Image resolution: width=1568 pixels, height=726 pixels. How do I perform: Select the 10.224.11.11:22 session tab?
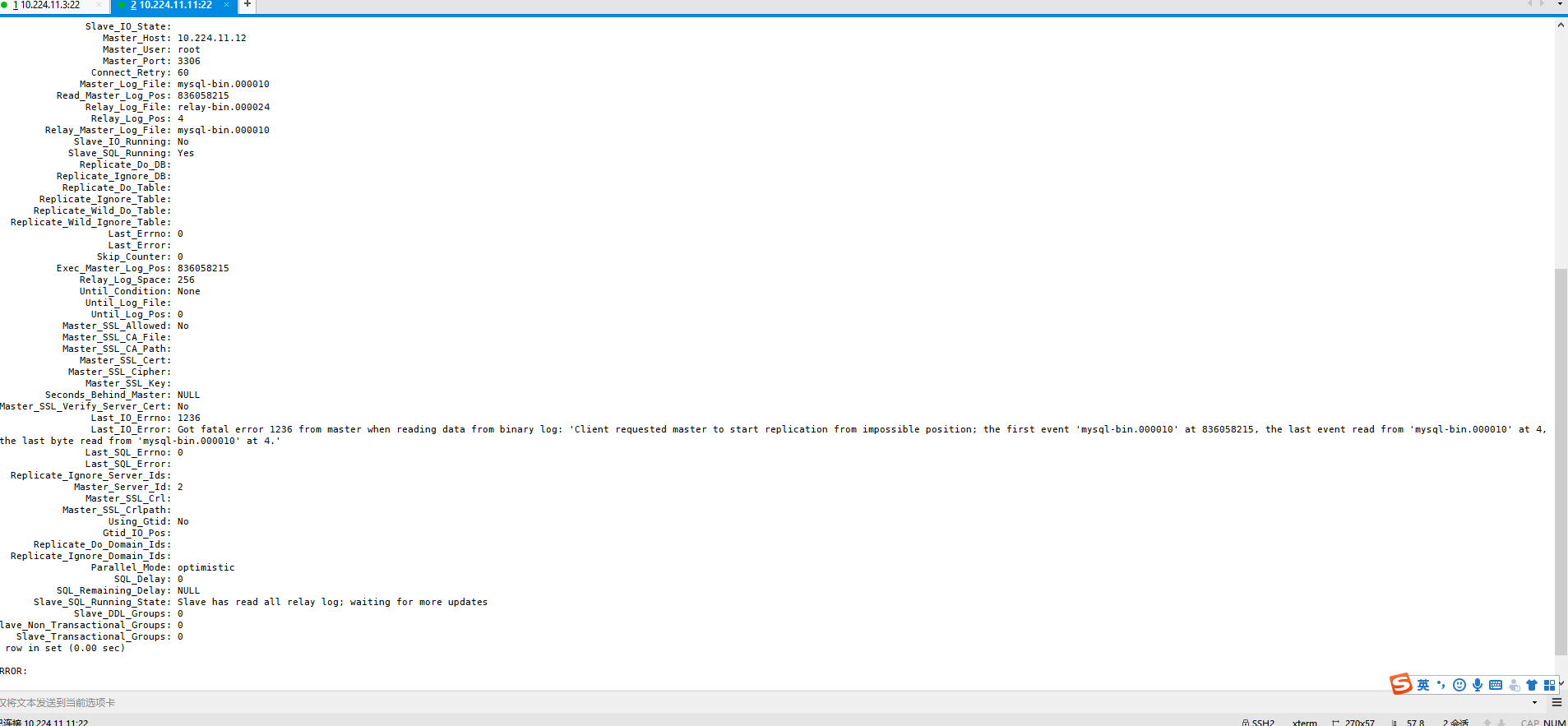[x=174, y=5]
